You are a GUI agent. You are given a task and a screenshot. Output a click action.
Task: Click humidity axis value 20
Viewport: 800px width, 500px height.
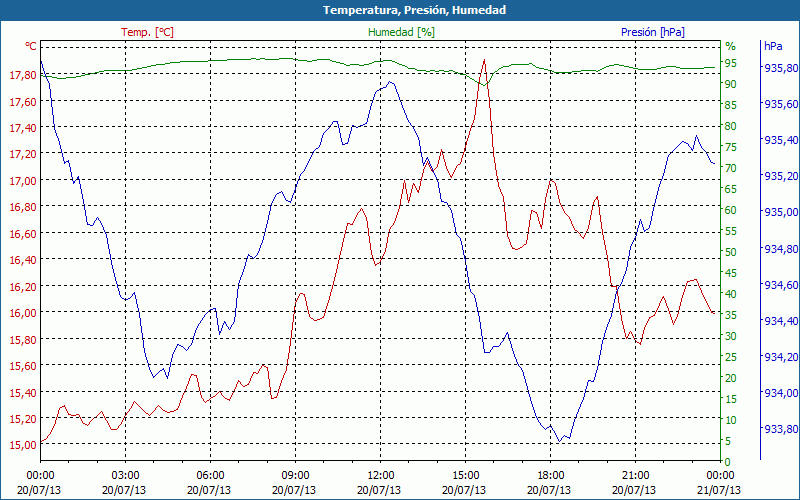point(731,378)
